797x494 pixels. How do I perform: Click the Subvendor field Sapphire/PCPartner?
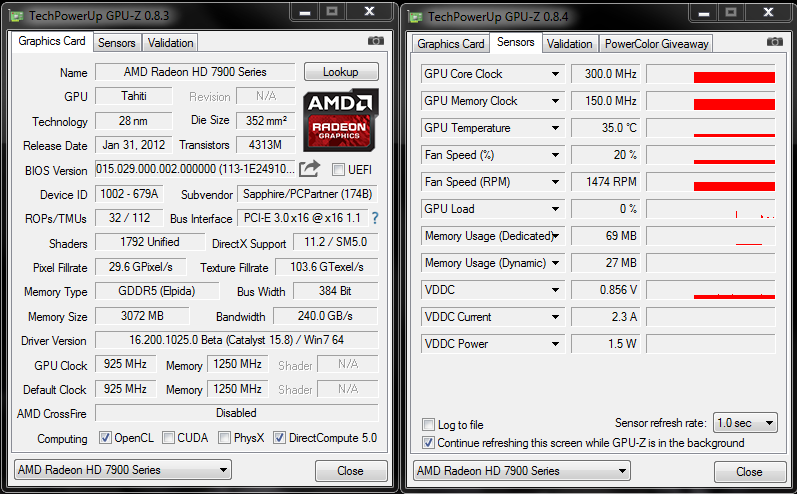[x=308, y=194]
